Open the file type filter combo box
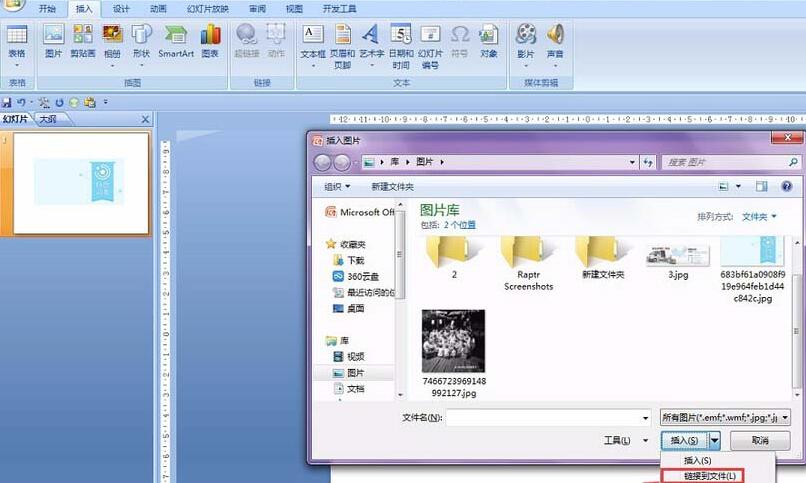The width and height of the screenshot is (806, 483). pyautogui.click(x=725, y=417)
